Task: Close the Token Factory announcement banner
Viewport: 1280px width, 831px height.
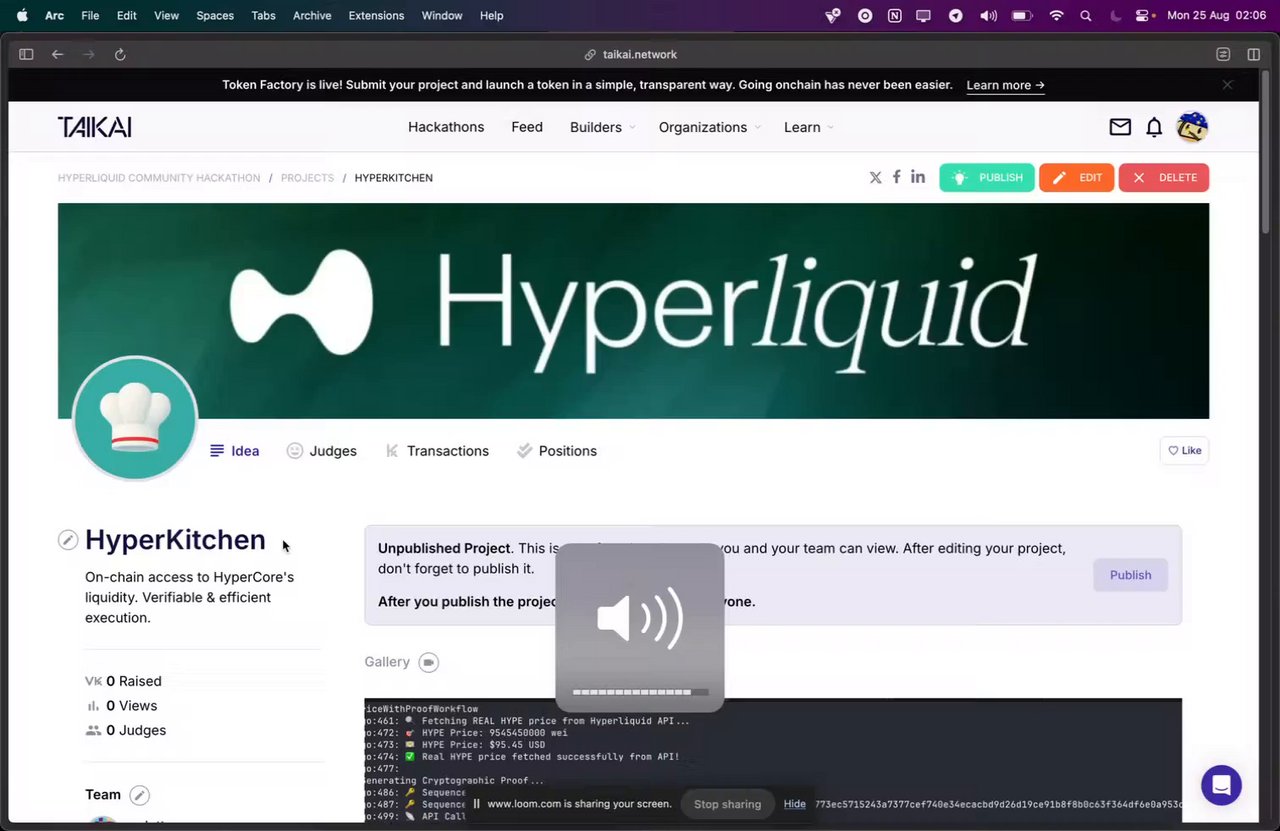Action: tap(1227, 85)
